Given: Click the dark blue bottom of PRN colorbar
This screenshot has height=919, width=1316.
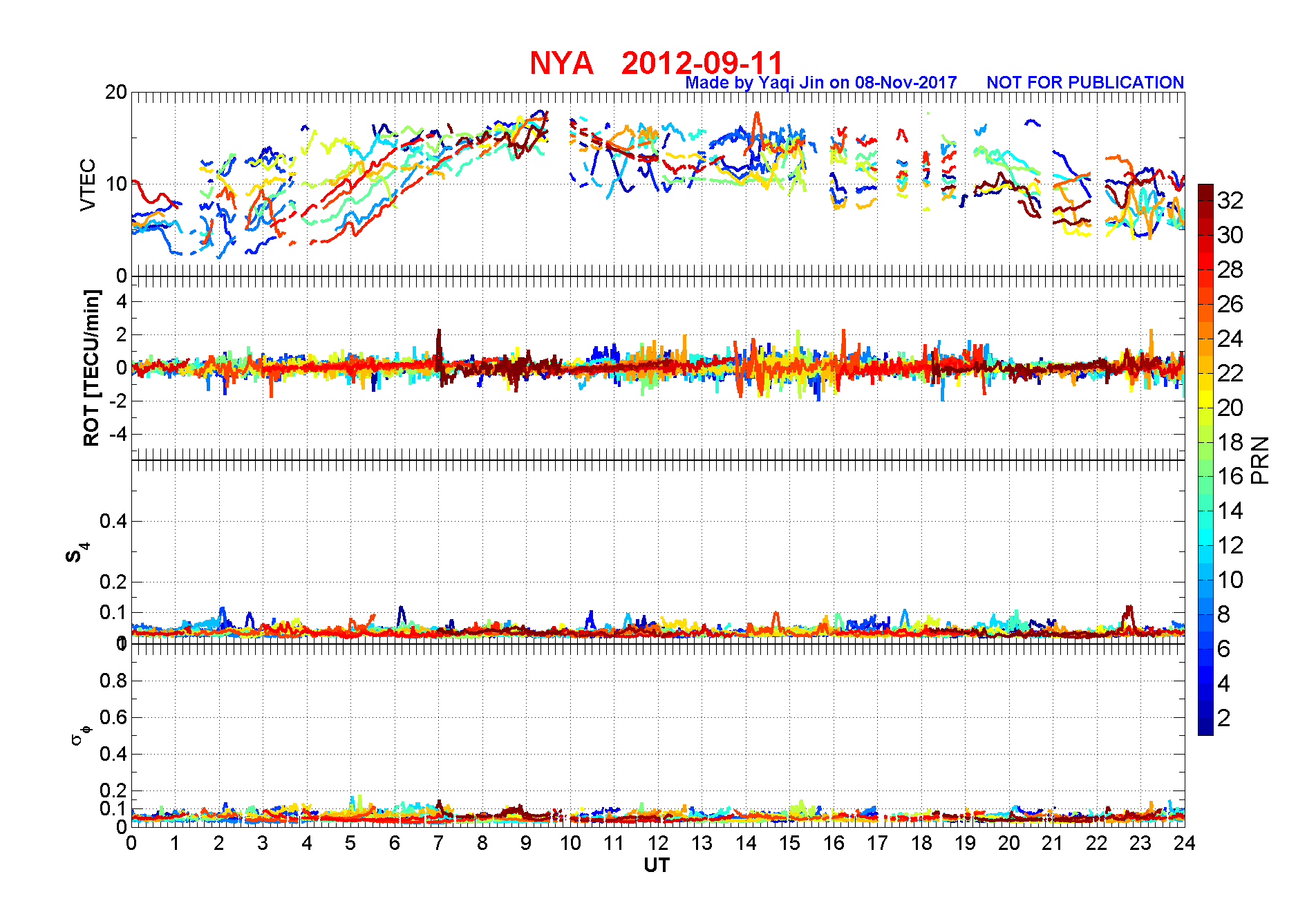Looking at the screenshot, I should pyautogui.click(x=1205, y=726).
